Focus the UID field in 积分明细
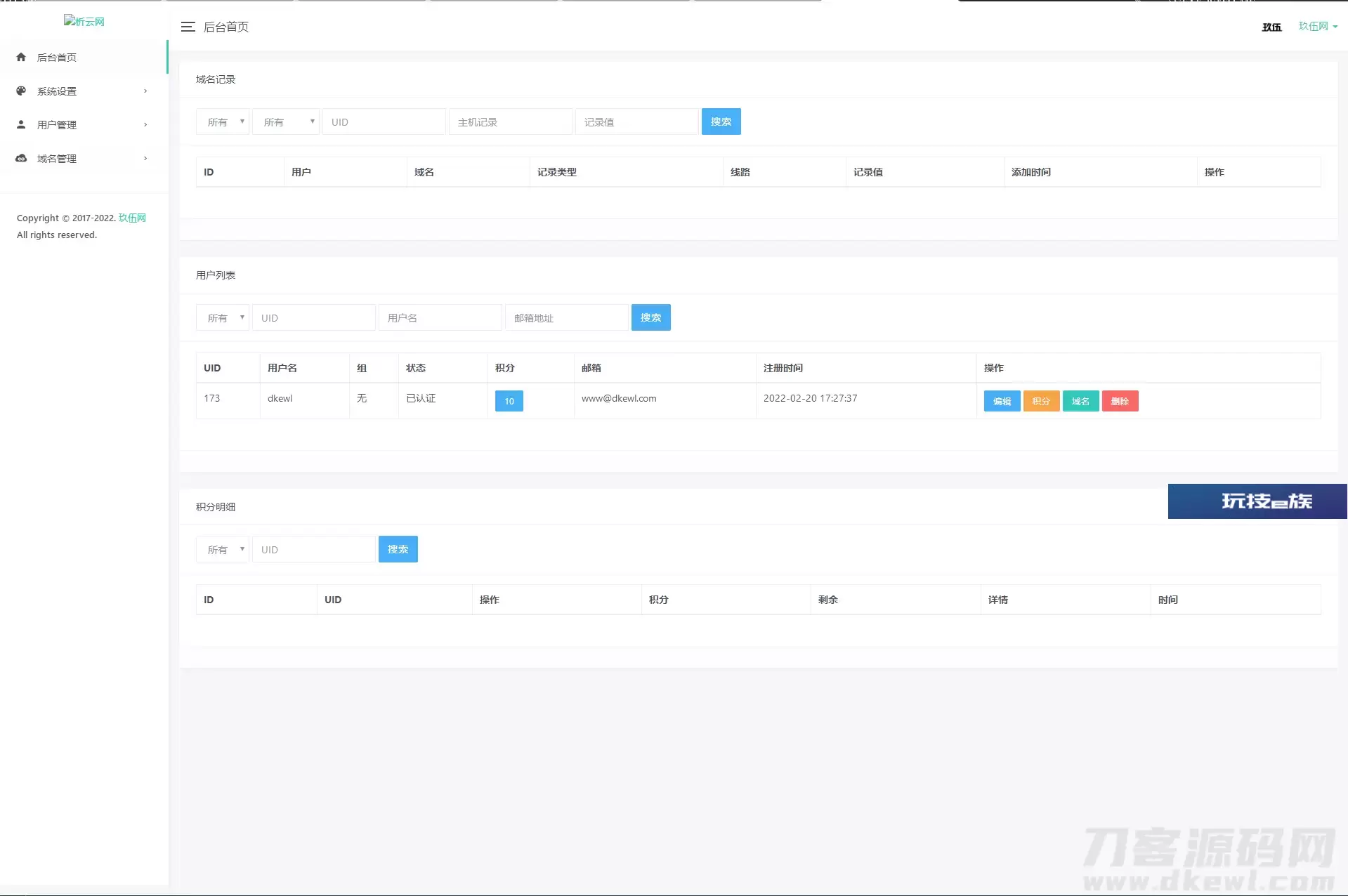Screen dimensions: 1348x896 click(314, 549)
